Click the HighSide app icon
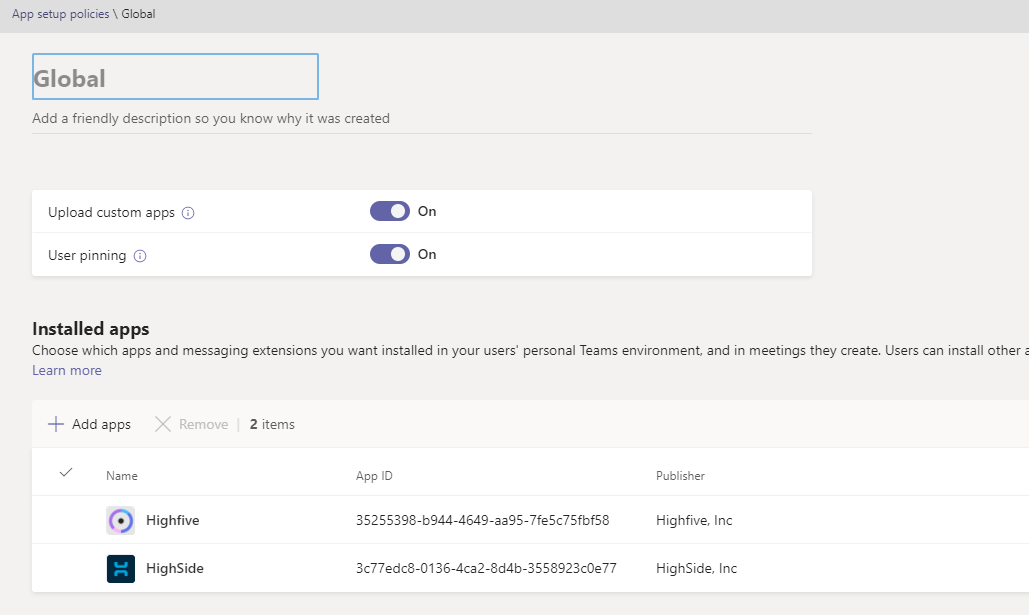This screenshot has width=1029, height=615. tap(120, 568)
